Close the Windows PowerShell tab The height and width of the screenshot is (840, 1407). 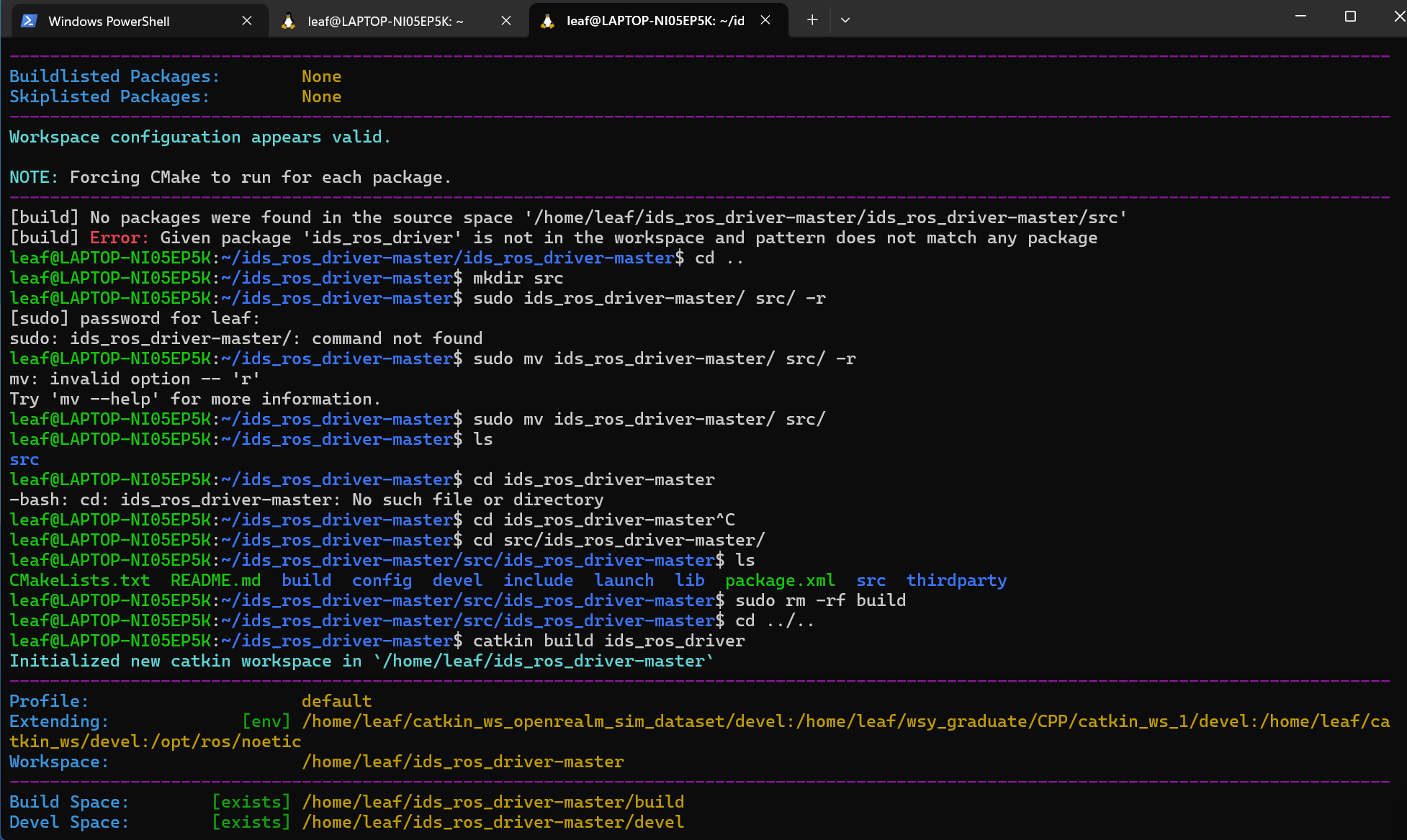(x=247, y=21)
